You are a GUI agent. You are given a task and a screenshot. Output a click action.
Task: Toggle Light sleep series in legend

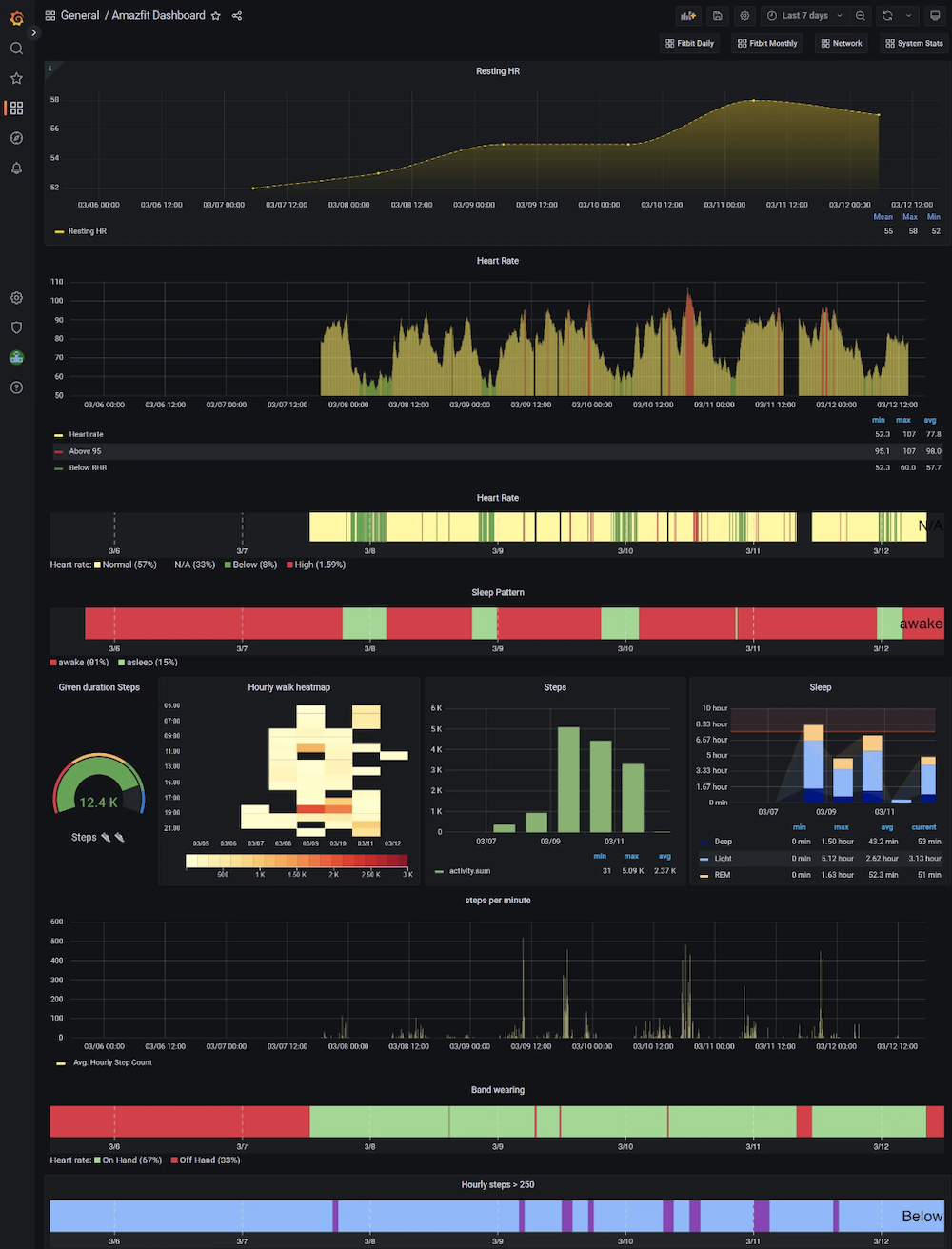click(723, 859)
